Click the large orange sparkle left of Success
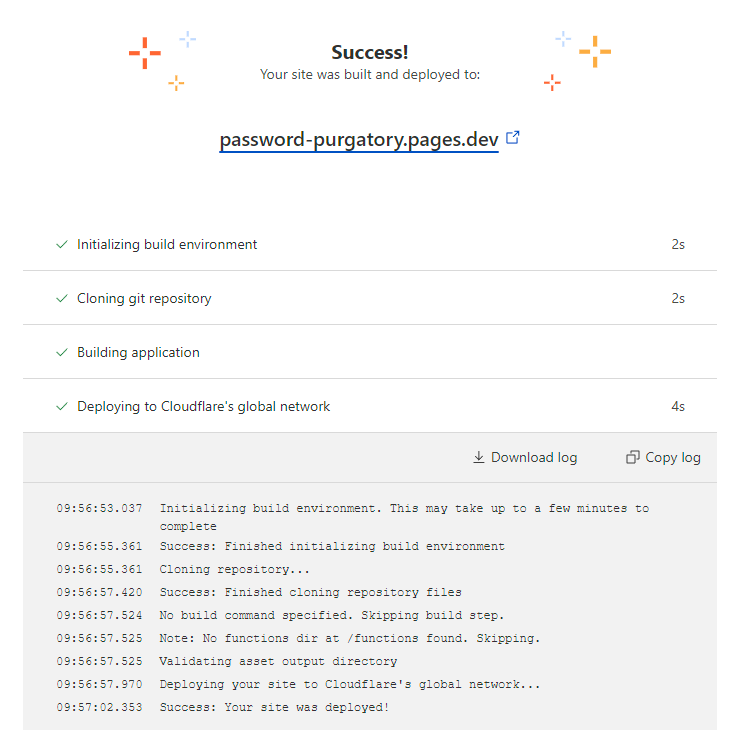 pyautogui.click(x=145, y=53)
